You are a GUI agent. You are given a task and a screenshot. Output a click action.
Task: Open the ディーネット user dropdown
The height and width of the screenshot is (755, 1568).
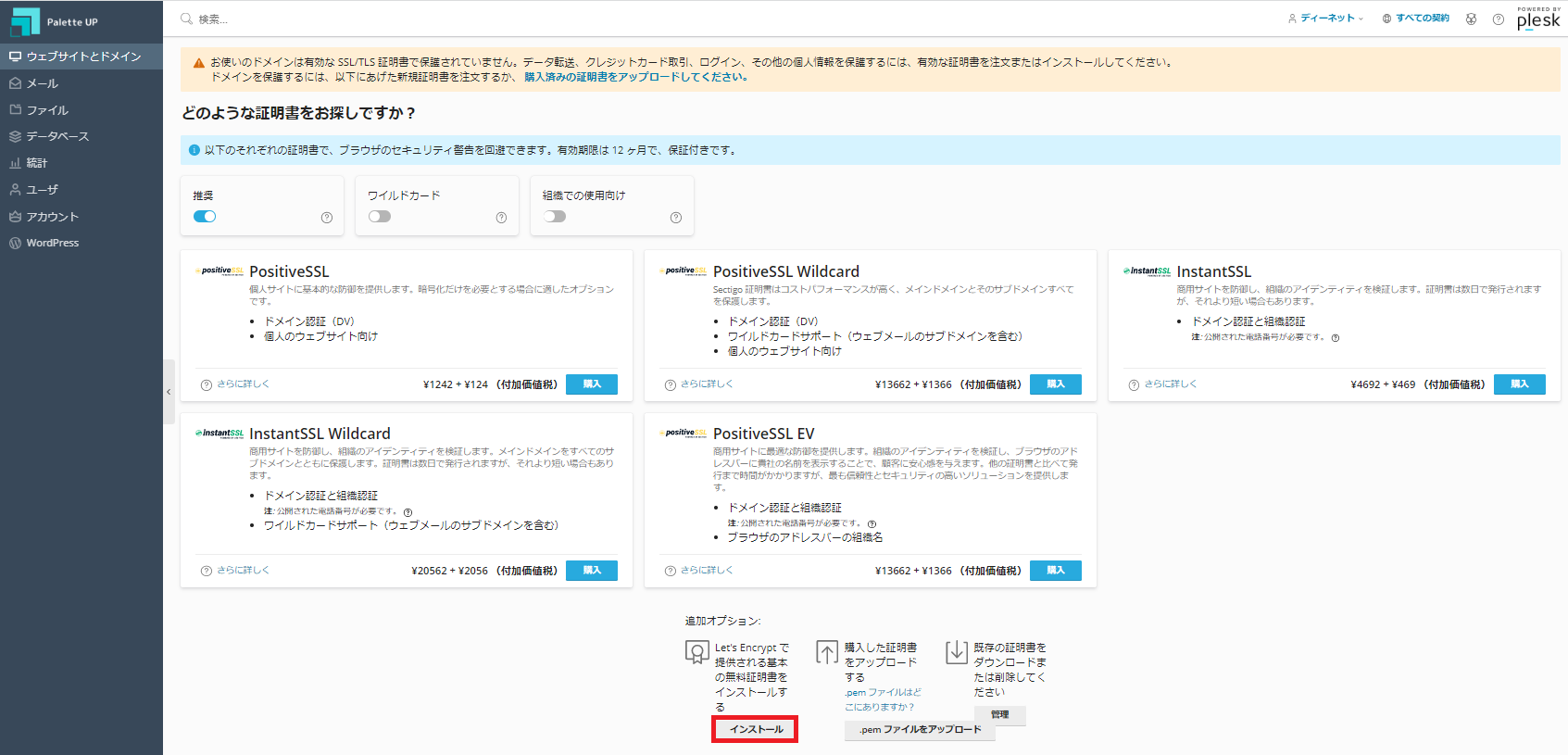[x=1326, y=19]
